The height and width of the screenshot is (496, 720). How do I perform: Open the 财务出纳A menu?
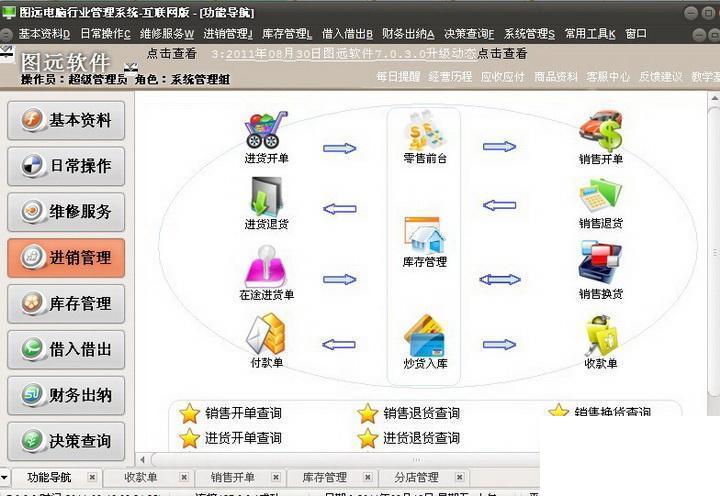coord(408,34)
